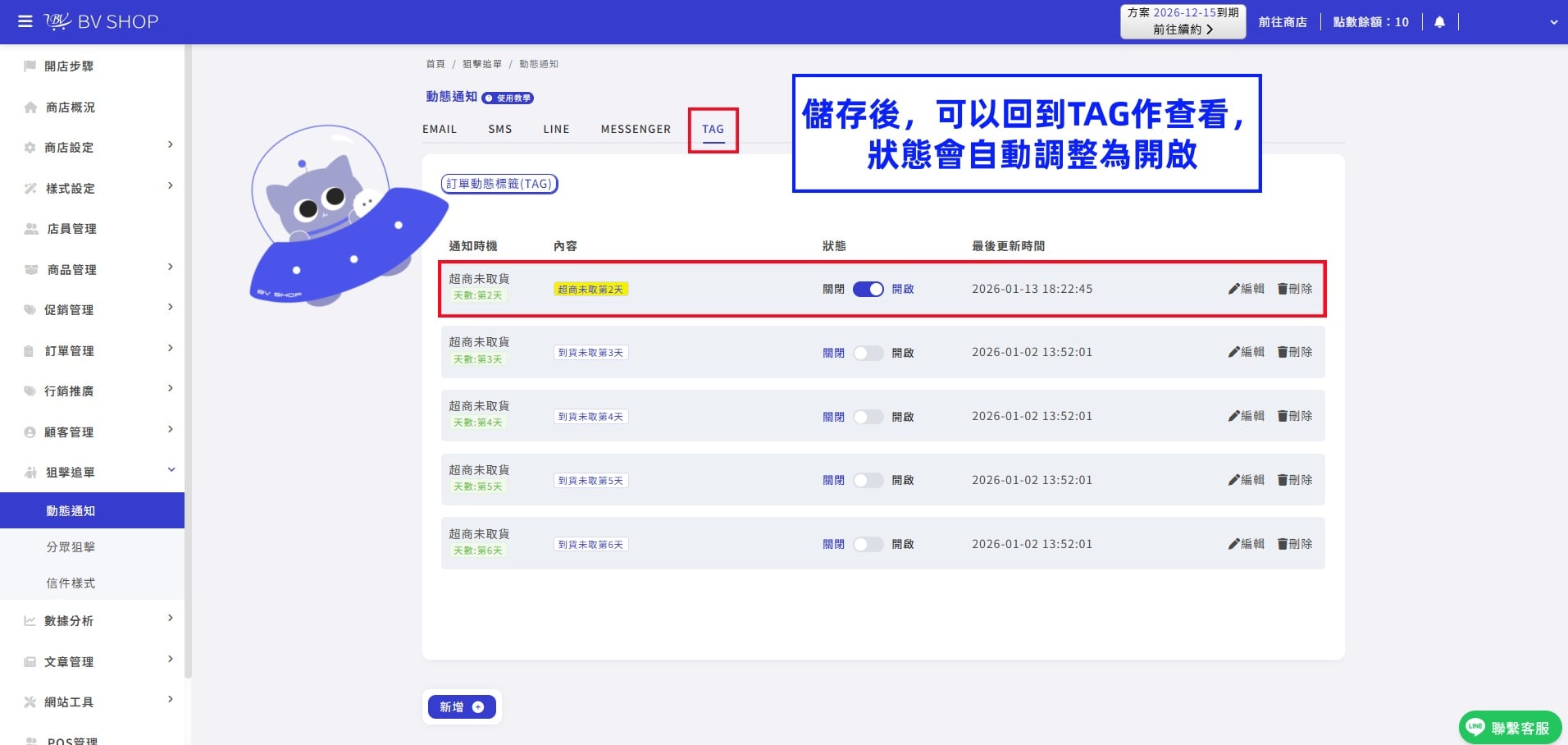Click the 文章管理 newspaper icon
Screen dimensions: 1568x745
[x=30, y=662]
